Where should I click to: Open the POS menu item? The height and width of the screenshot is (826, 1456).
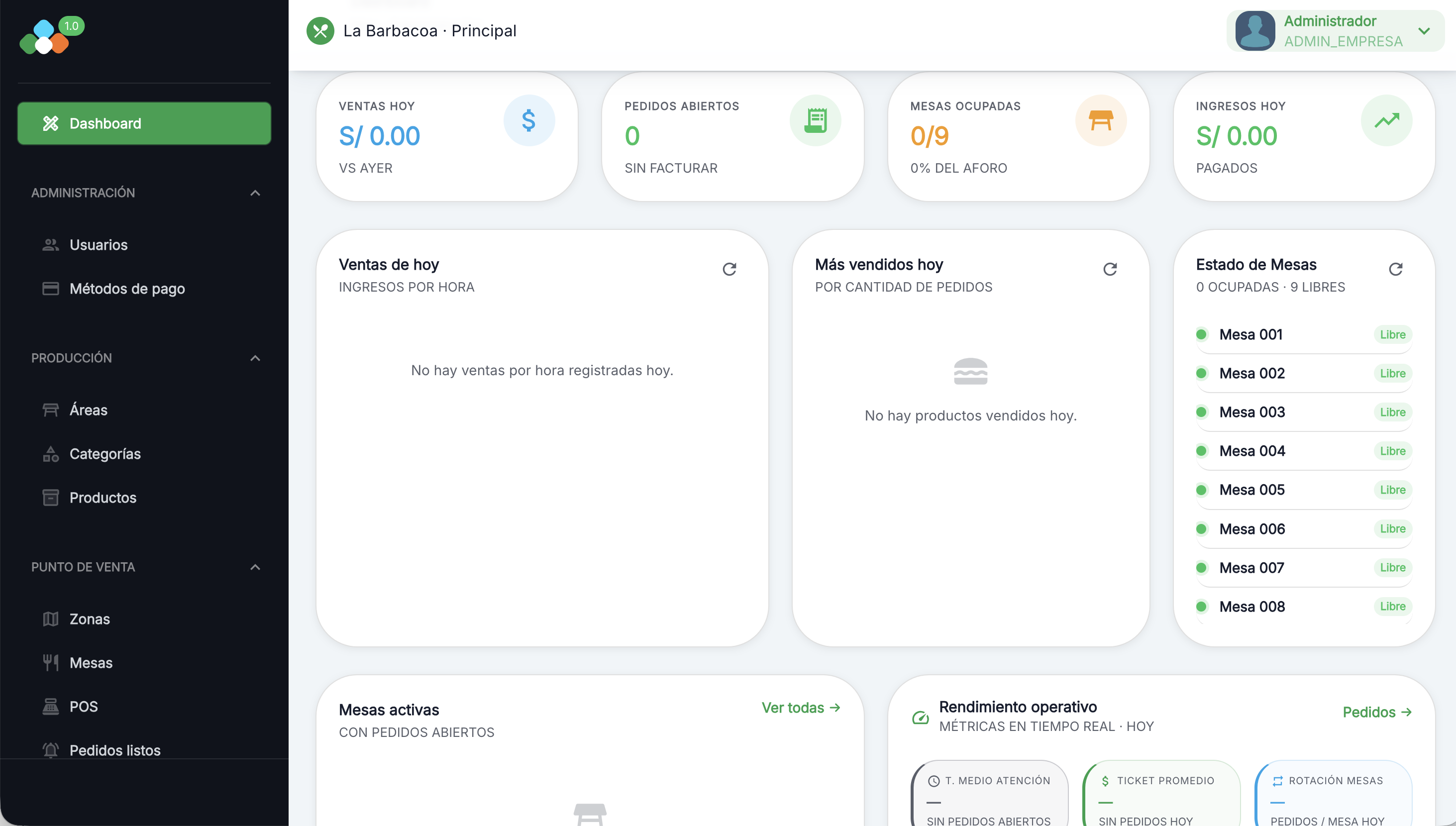tap(84, 706)
